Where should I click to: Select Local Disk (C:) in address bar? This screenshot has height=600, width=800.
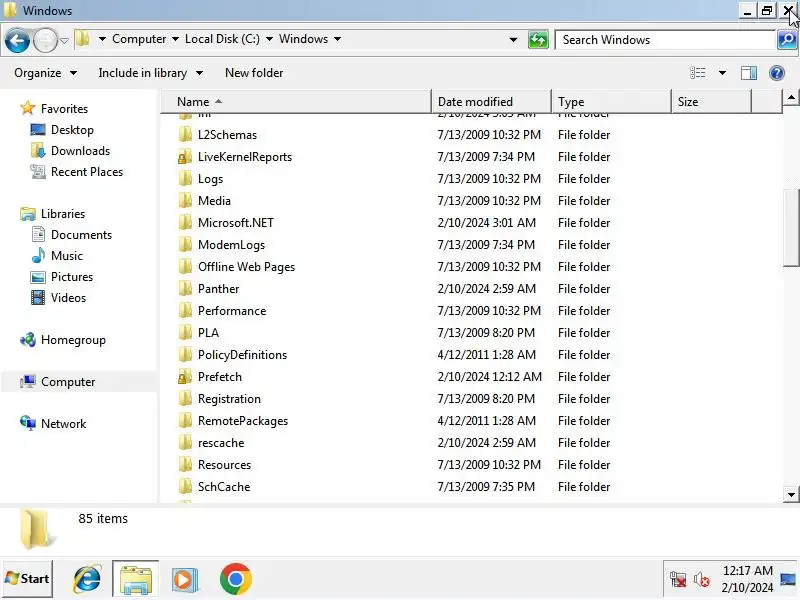pyautogui.click(x=222, y=39)
